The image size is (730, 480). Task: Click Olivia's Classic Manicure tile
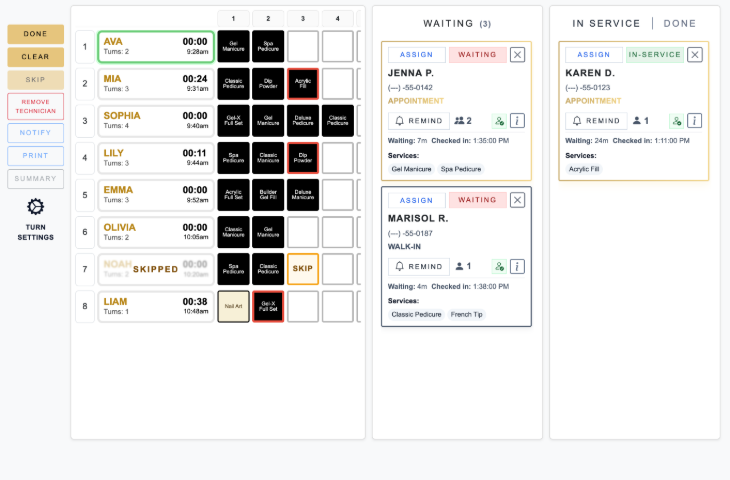[x=233, y=232]
